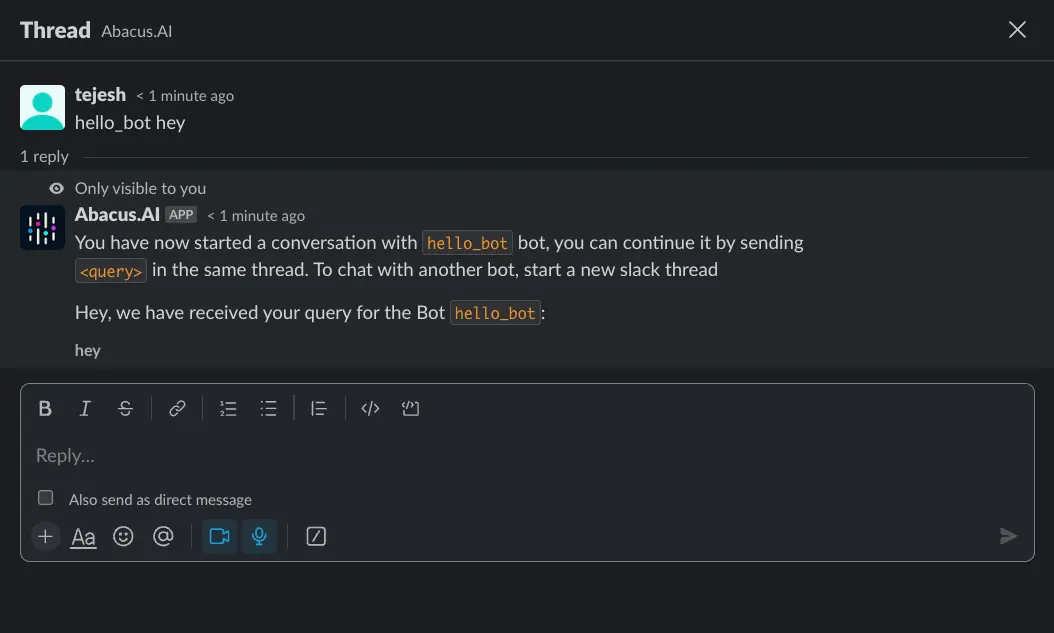Start a bulleted list
This screenshot has width=1054, height=633.
point(268,408)
